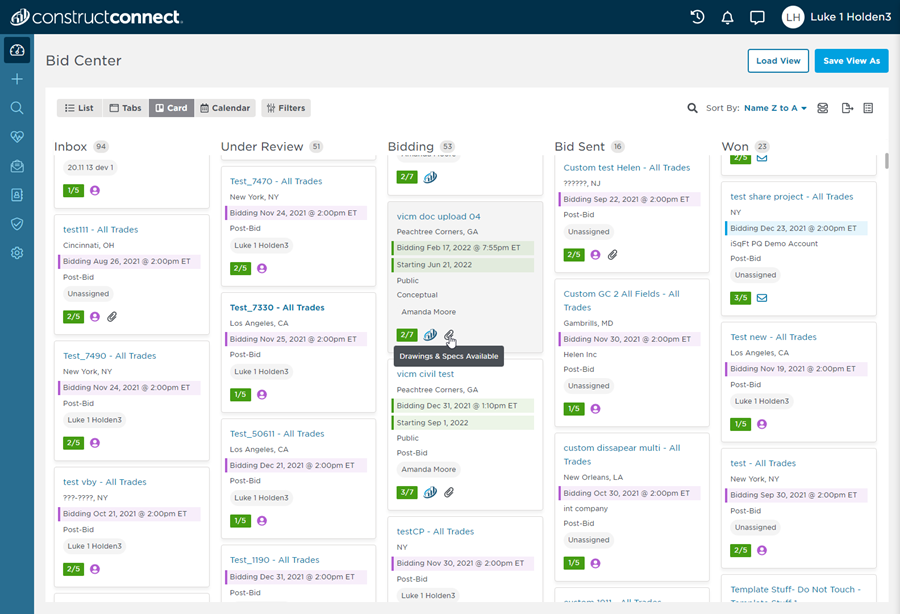This screenshot has width=900, height=614.
Task: Open recent history clock icon in the header
Action: pyautogui.click(x=698, y=17)
